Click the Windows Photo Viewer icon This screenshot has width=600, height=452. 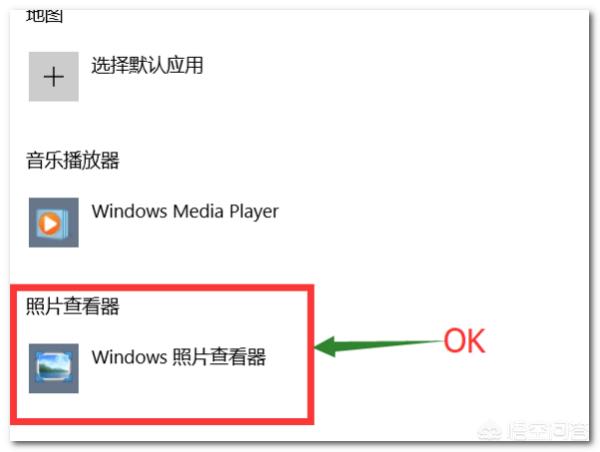click(x=54, y=368)
